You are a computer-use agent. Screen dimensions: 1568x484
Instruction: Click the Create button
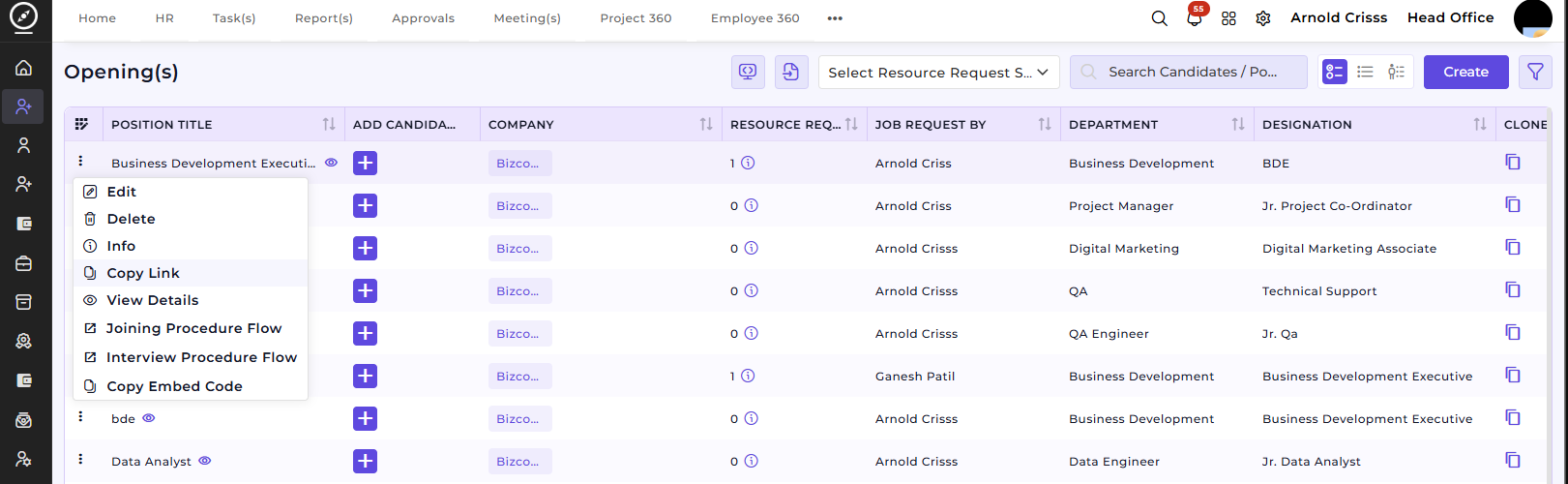coord(1465,72)
